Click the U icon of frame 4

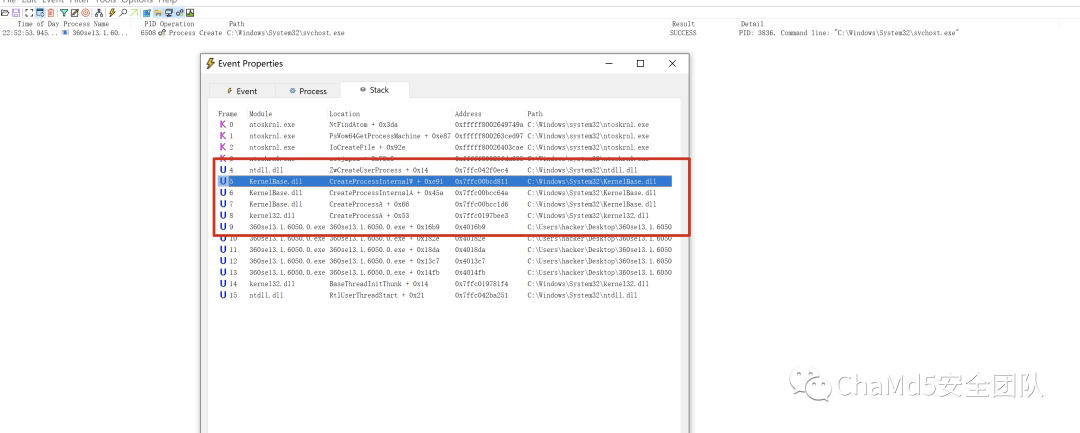tap(222, 169)
